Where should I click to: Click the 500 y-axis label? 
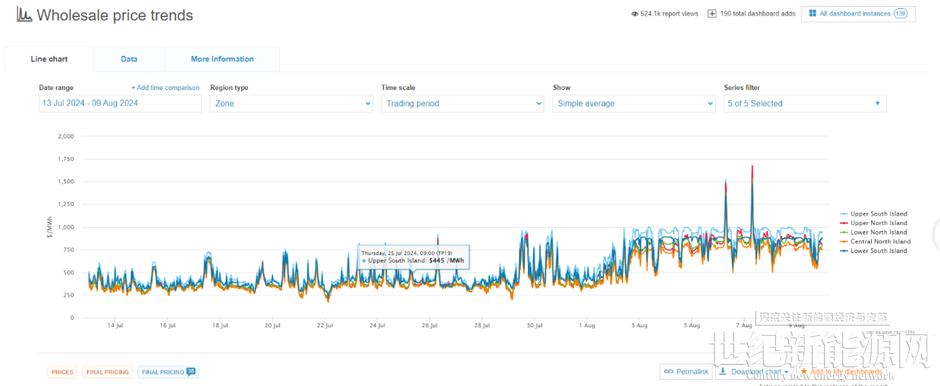pyautogui.click(x=68, y=273)
